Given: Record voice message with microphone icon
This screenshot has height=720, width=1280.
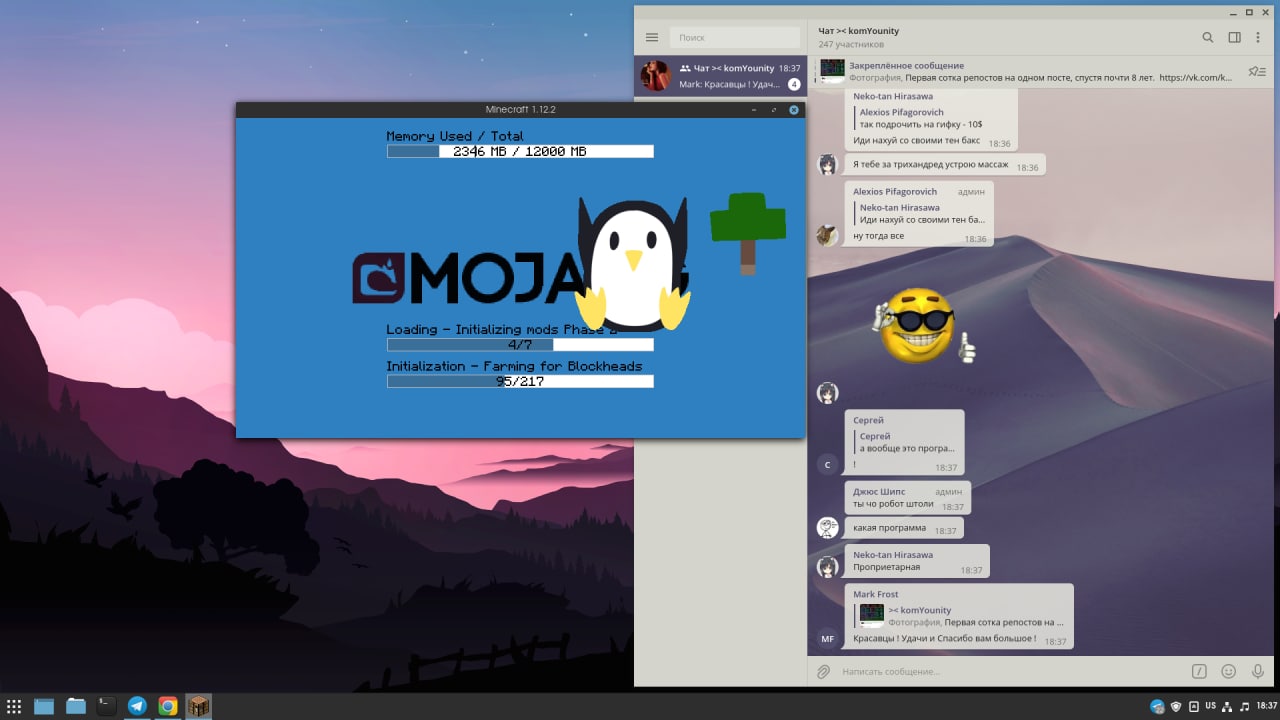Looking at the screenshot, I should tap(1257, 671).
